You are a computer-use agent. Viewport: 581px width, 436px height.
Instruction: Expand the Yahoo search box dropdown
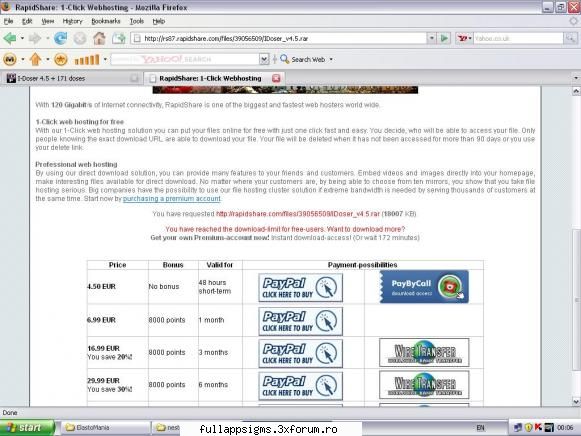click(x=264, y=59)
